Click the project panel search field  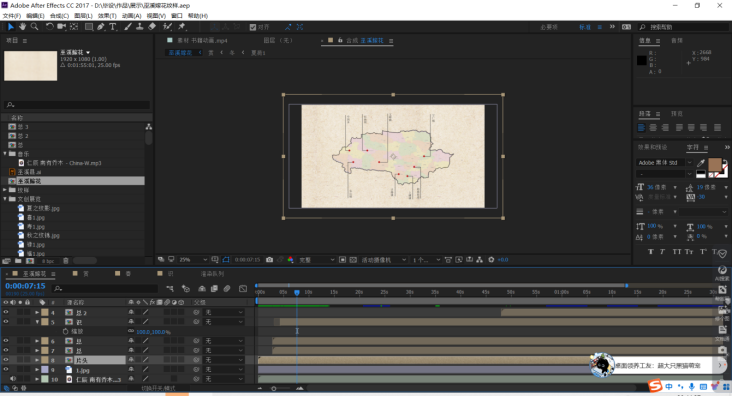tap(77, 105)
